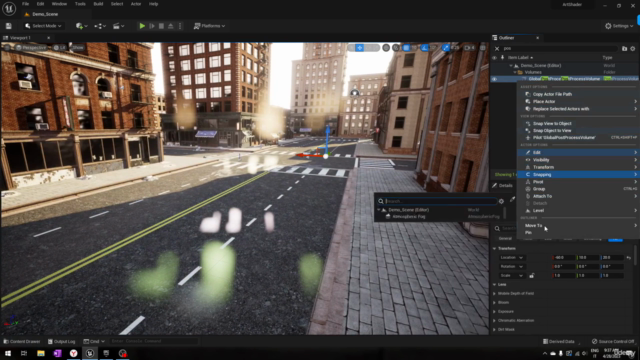Open the Settings gear menu
Viewport: 640px width, 360px height.
[619, 26]
